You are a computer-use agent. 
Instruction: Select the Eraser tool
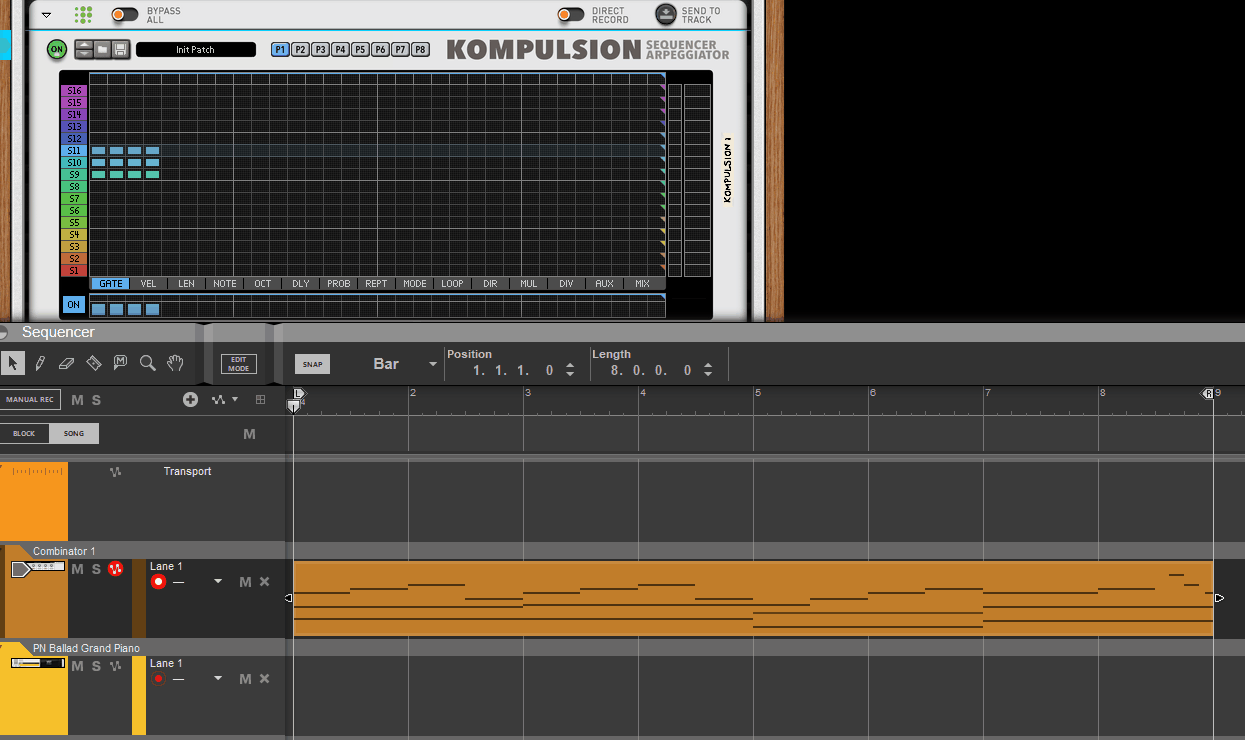coord(67,363)
